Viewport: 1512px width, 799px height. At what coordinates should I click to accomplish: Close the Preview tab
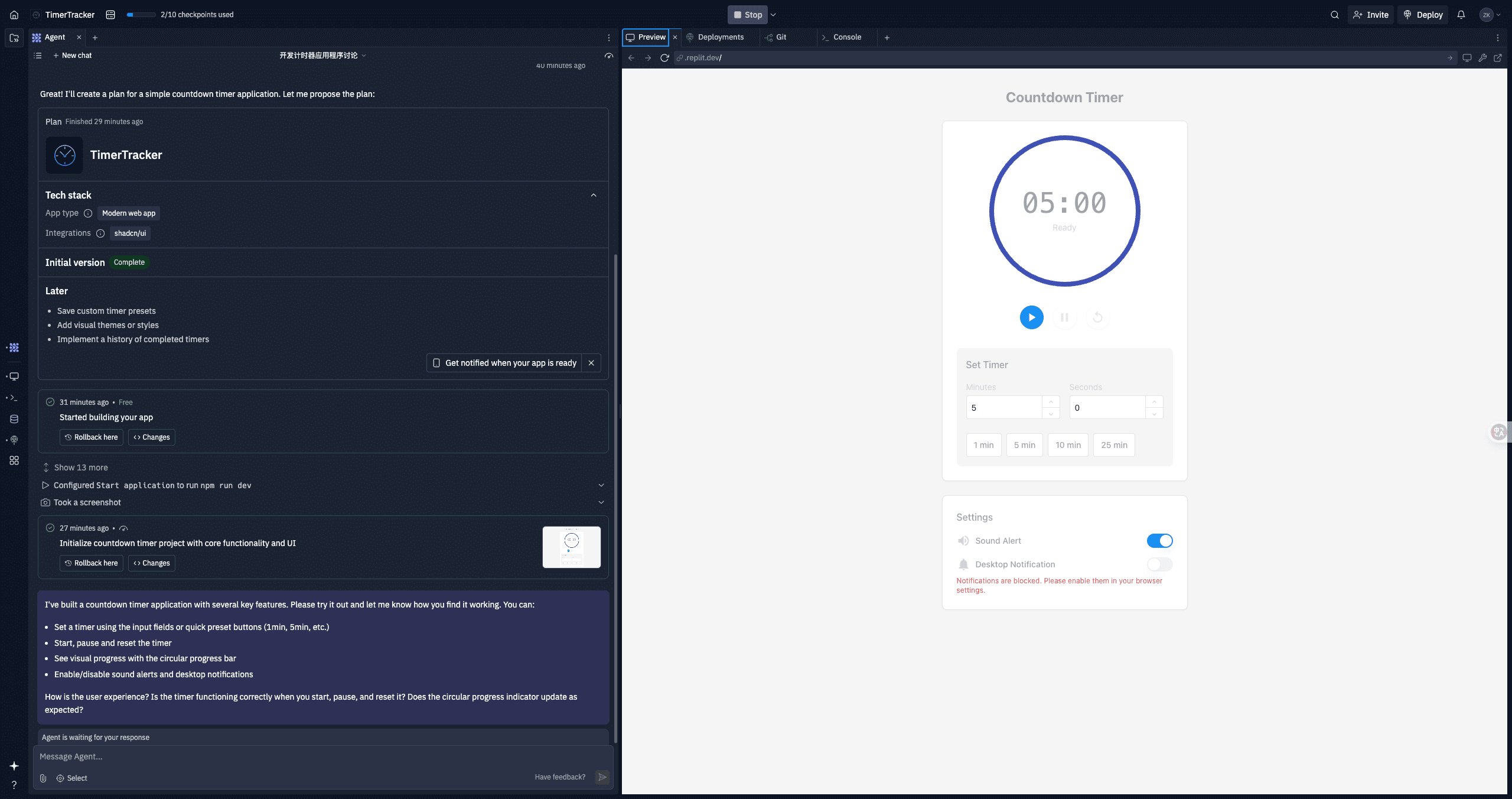[675, 37]
